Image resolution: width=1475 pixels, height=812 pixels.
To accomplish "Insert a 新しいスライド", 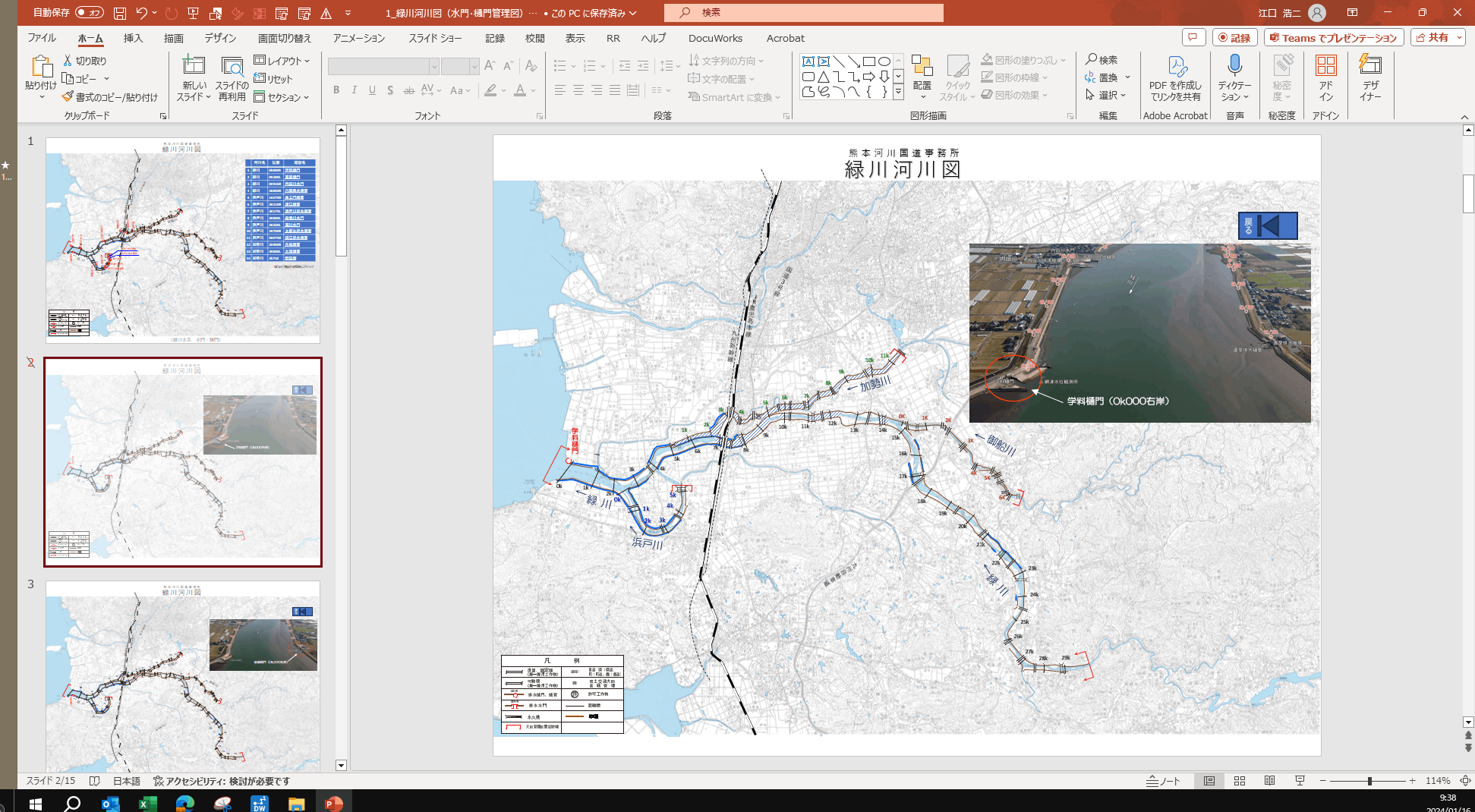I will tap(194, 79).
